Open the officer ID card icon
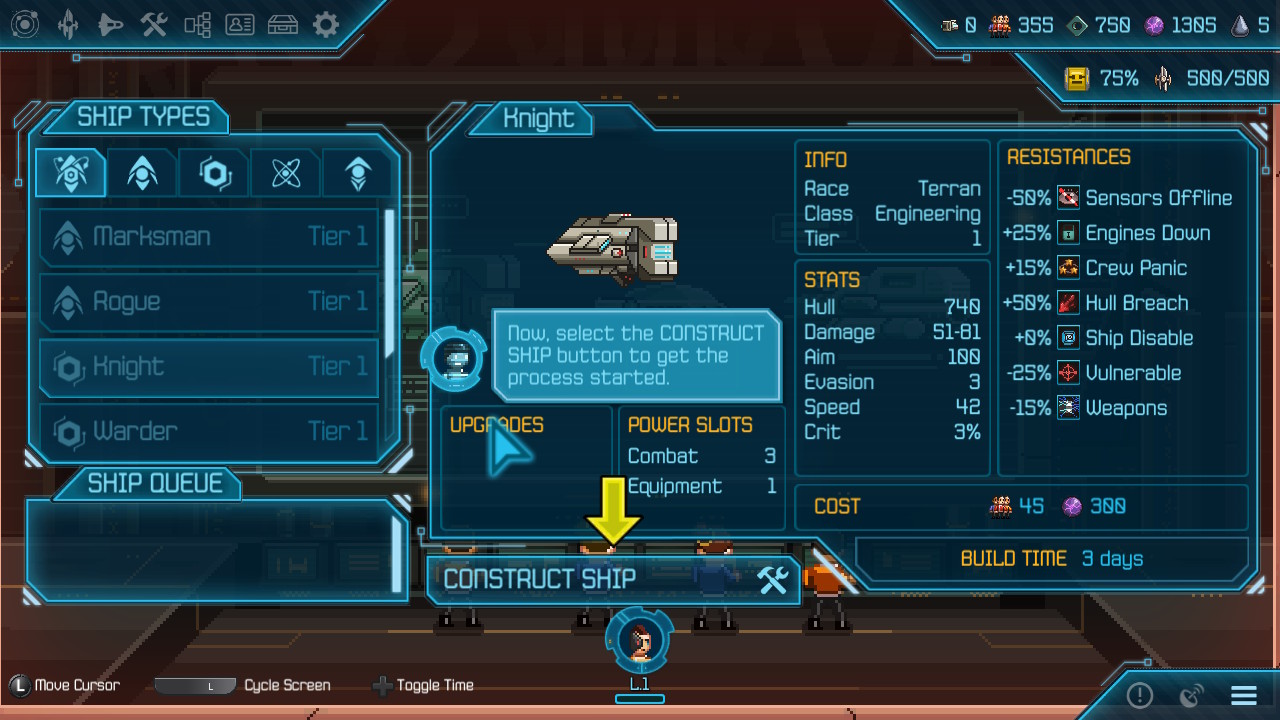The width and height of the screenshot is (1280, 720). (240, 24)
